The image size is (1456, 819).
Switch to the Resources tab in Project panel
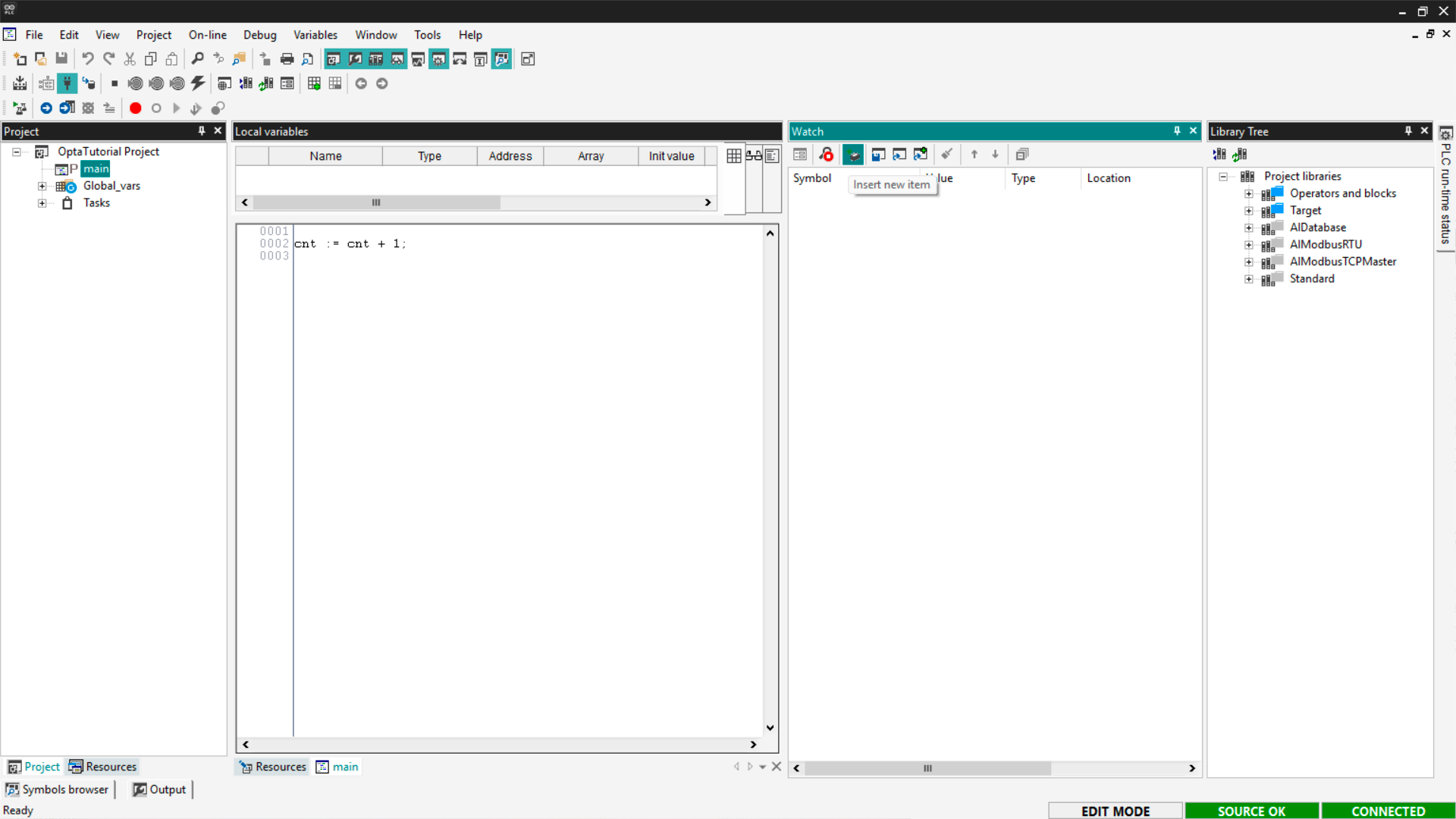[x=103, y=767]
